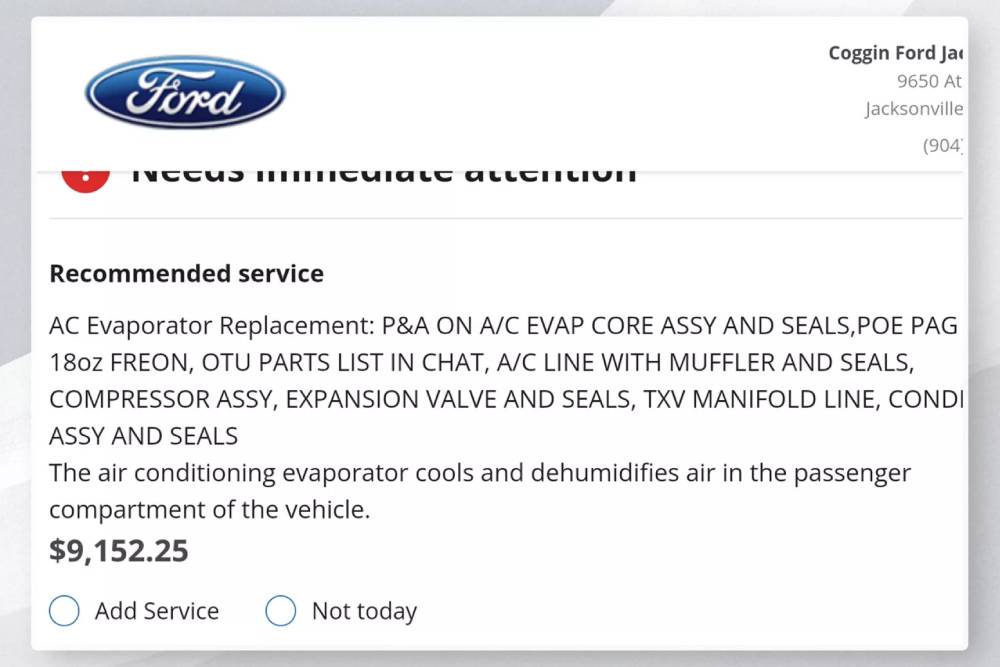1000x667 pixels.
Task: Choose the Not today radio button
Action: click(281, 611)
